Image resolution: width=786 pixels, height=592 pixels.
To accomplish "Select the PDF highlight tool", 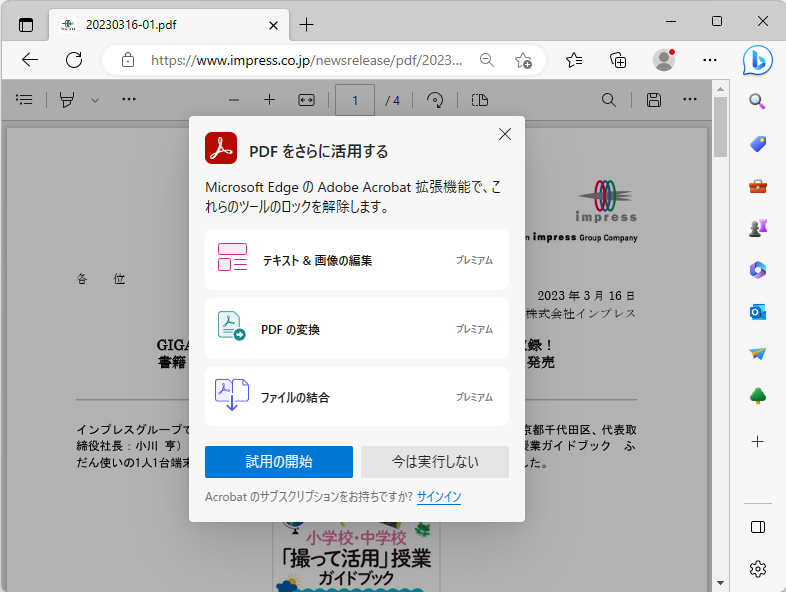I will click(x=67, y=100).
